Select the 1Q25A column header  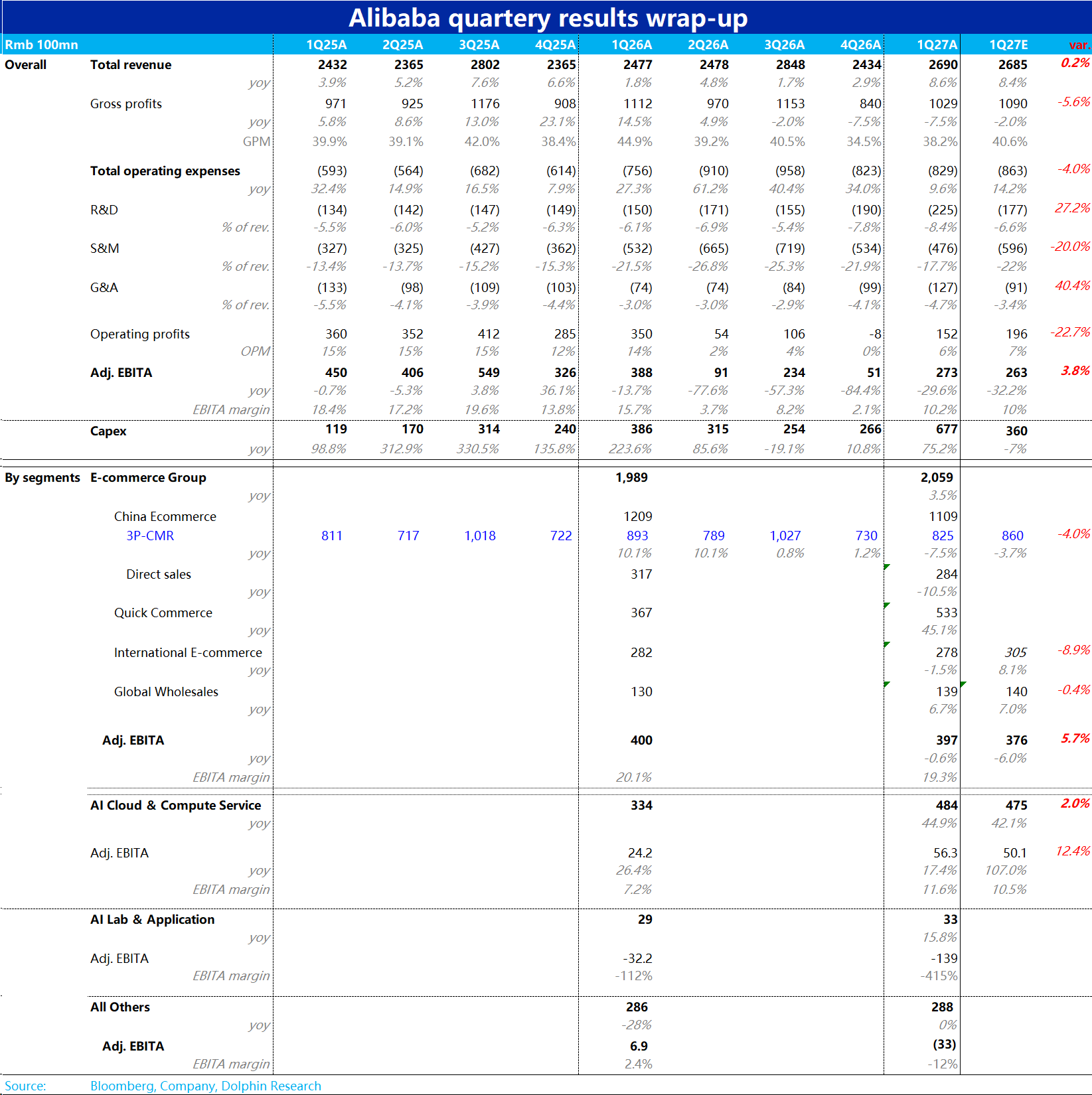(x=326, y=44)
